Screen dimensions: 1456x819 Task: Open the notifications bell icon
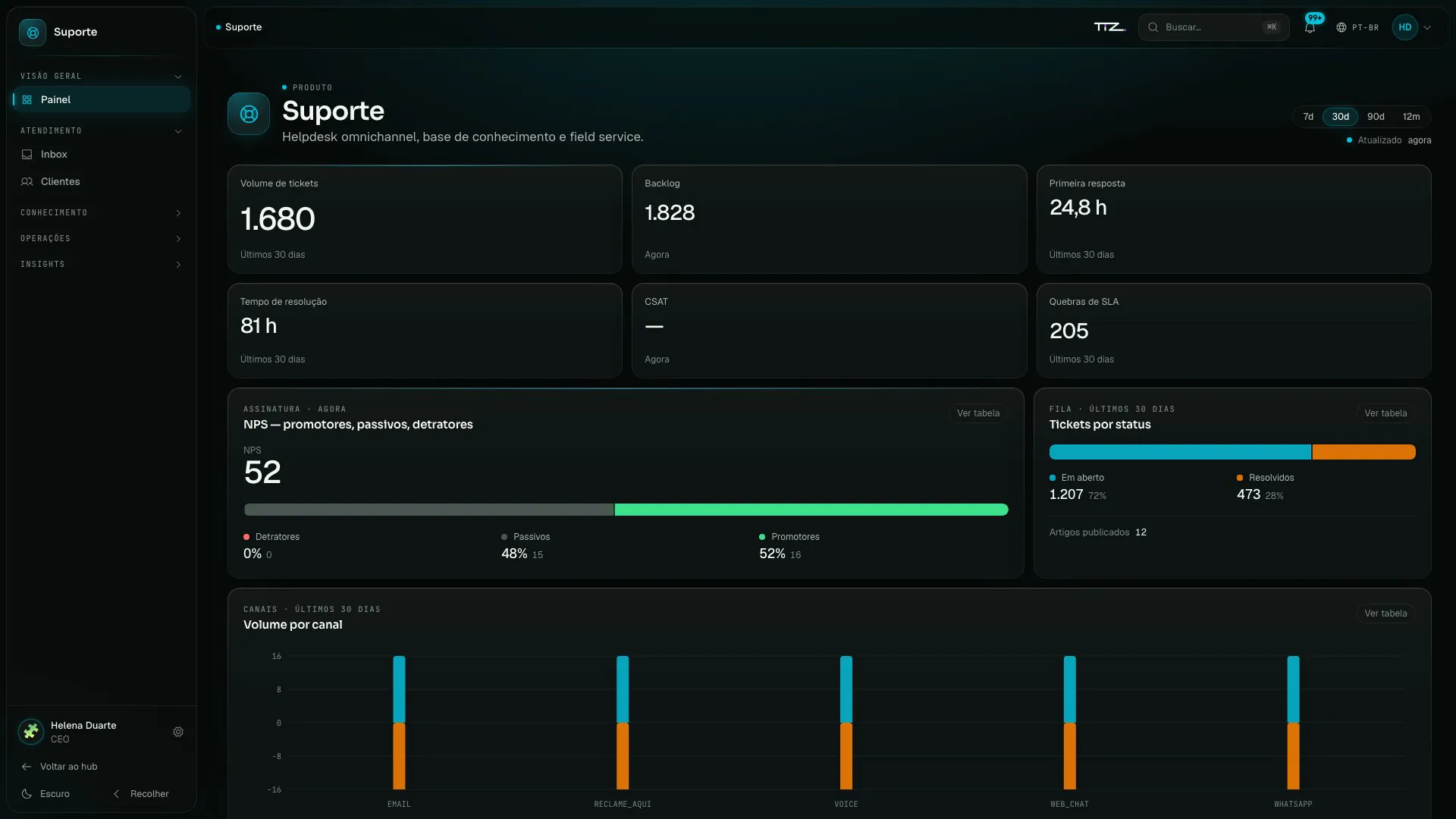pyautogui.click(x=1310, y=27)
